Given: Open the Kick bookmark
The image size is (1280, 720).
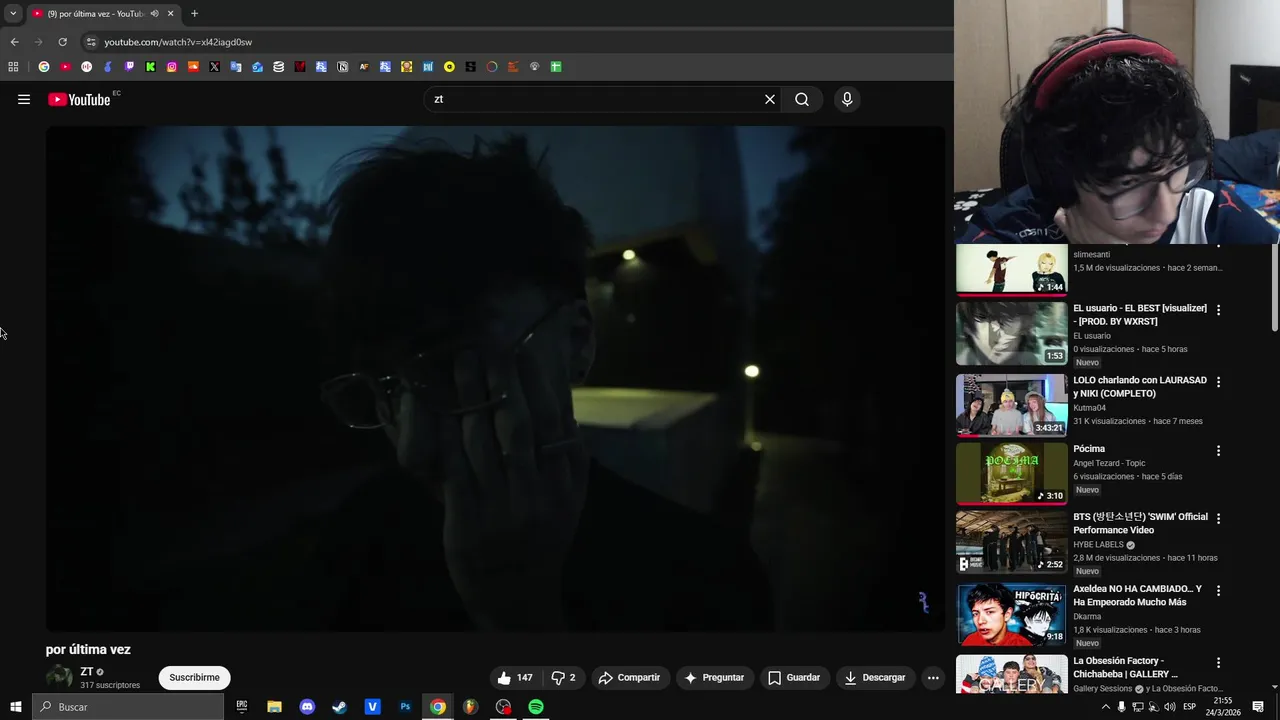Looking at the screenshot, I should [150, 67].
